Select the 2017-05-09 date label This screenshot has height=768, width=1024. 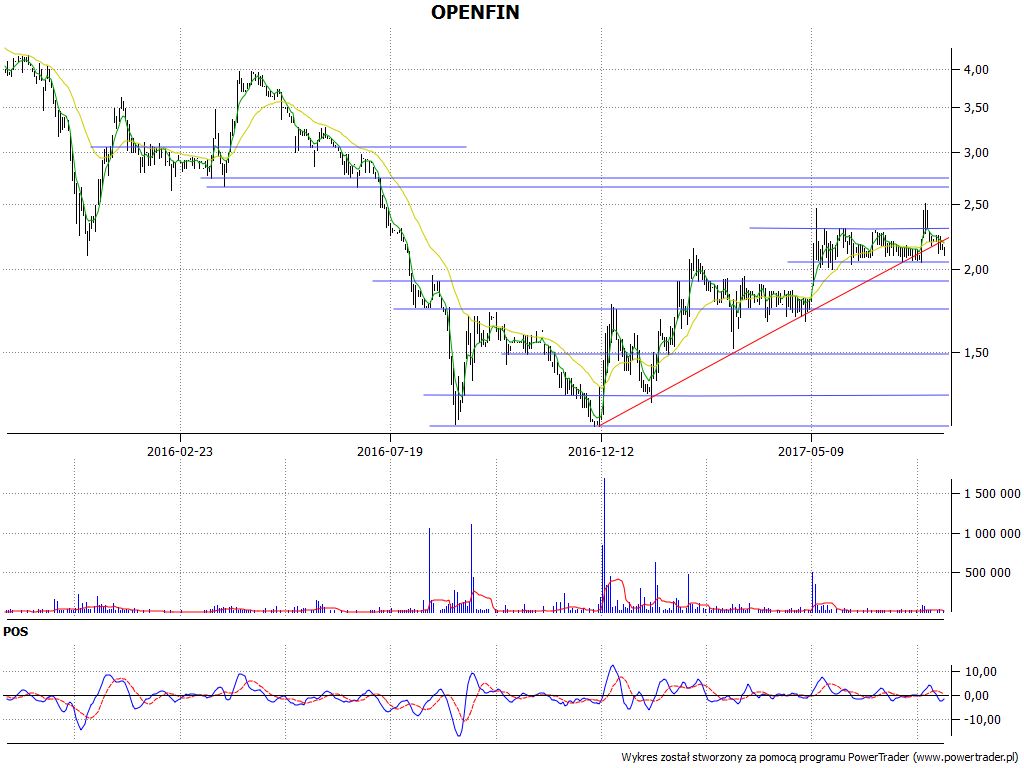click(x=811, y=451)
